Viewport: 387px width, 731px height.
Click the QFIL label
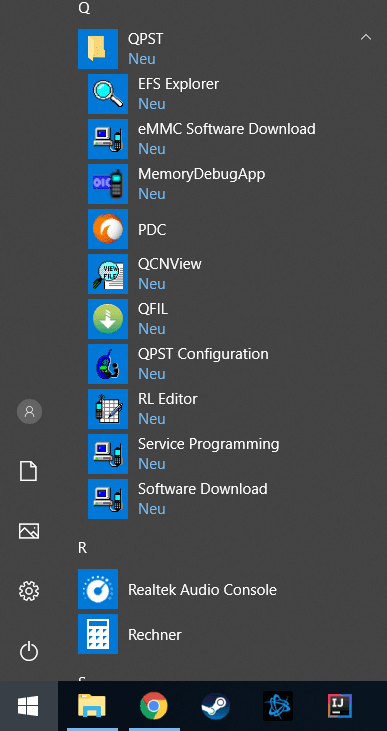(x=153, y=309)
